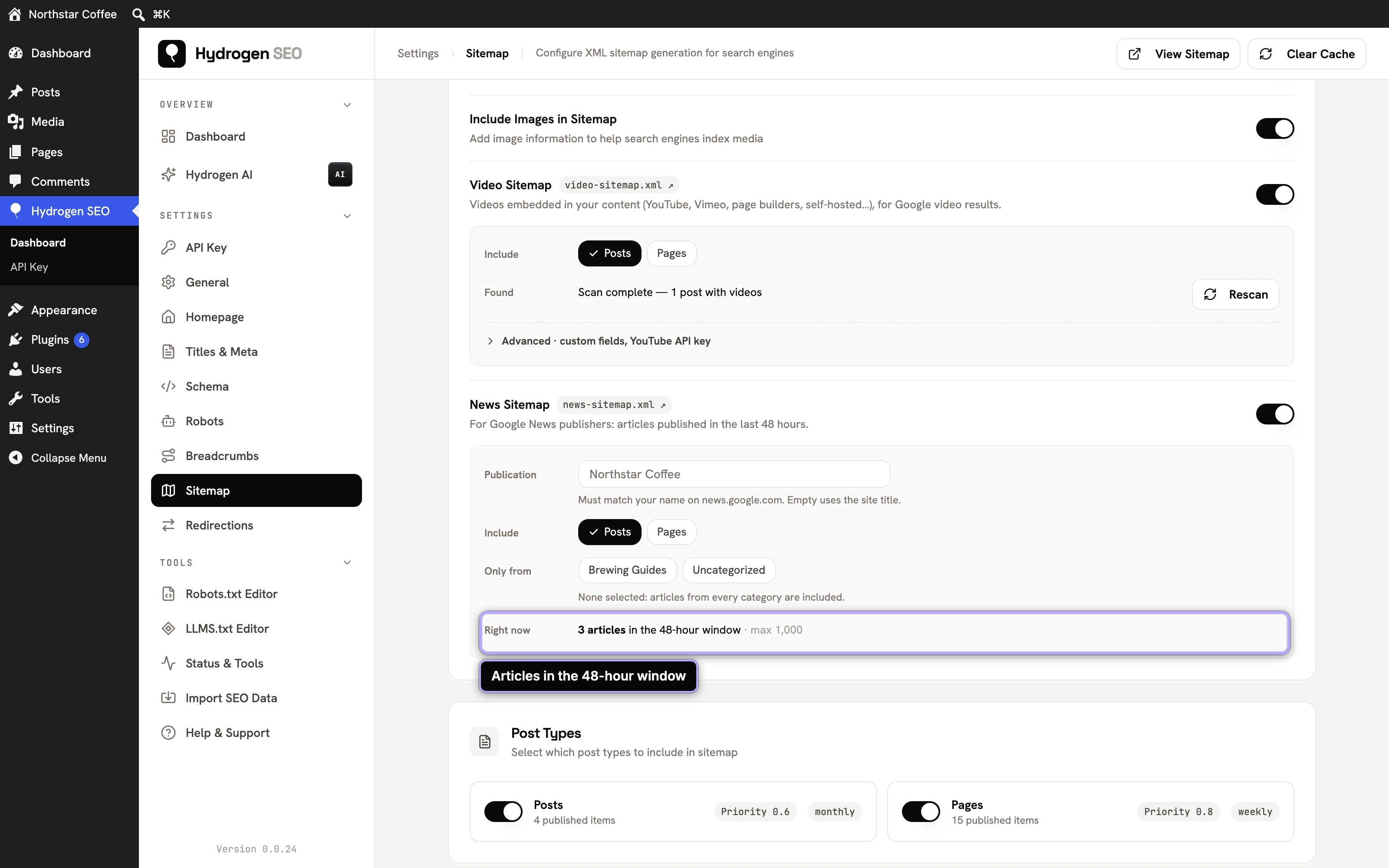
Task: Click the Clear Cache button
Action: click(1307, 54)
